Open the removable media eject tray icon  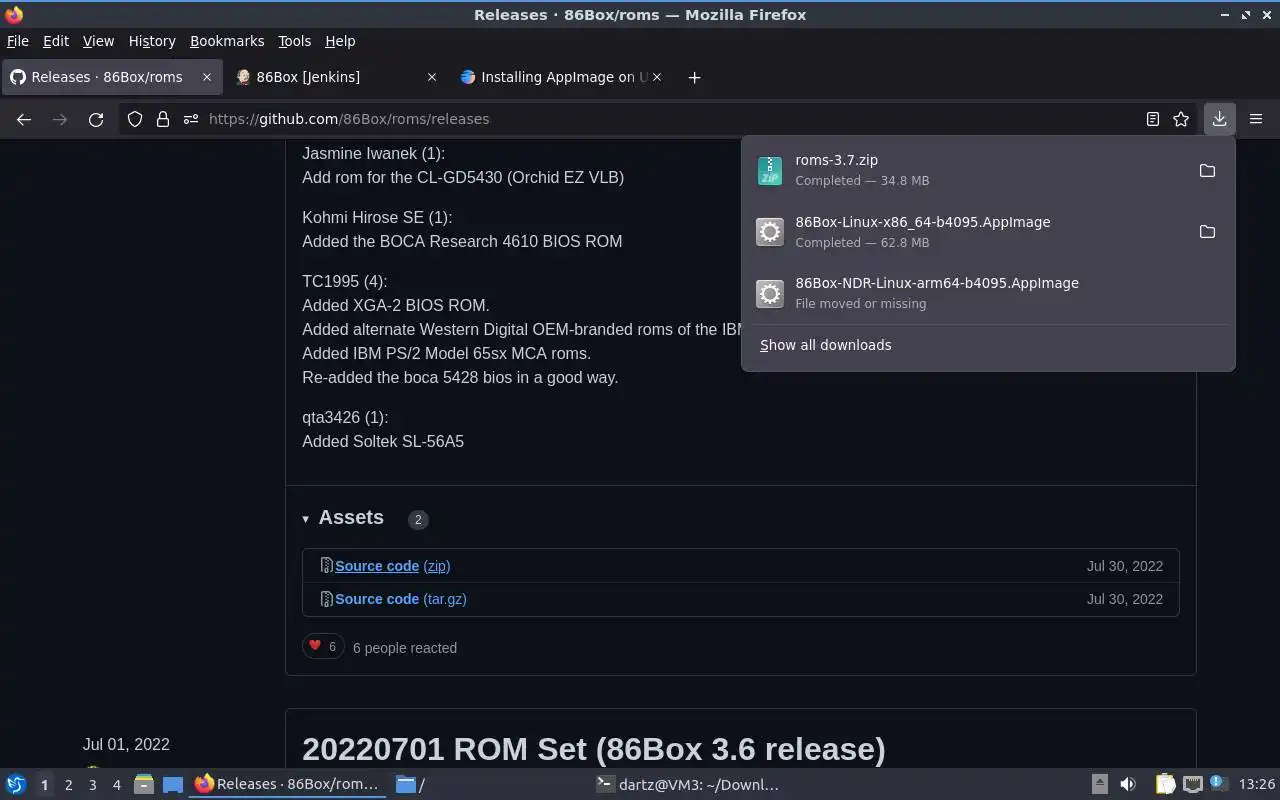pyautogui.click(x=1099, y=785)
